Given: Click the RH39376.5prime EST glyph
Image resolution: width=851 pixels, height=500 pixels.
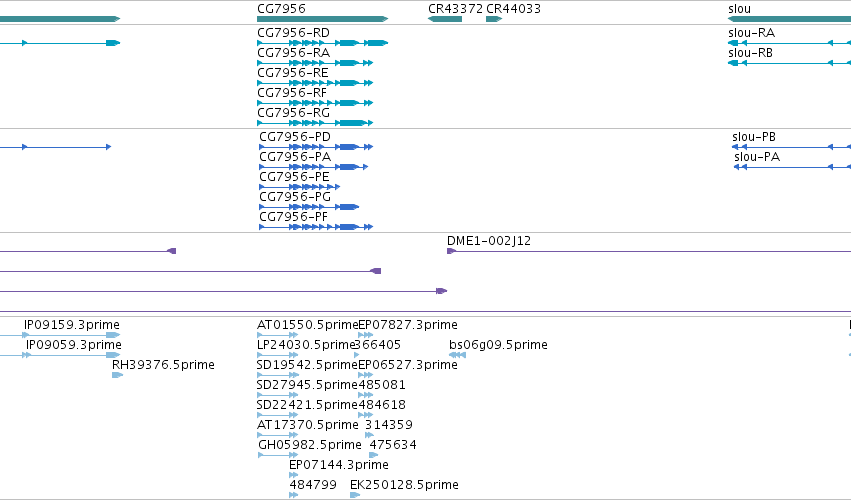Looking at the screenshot, I should click(x=117, y=375).
